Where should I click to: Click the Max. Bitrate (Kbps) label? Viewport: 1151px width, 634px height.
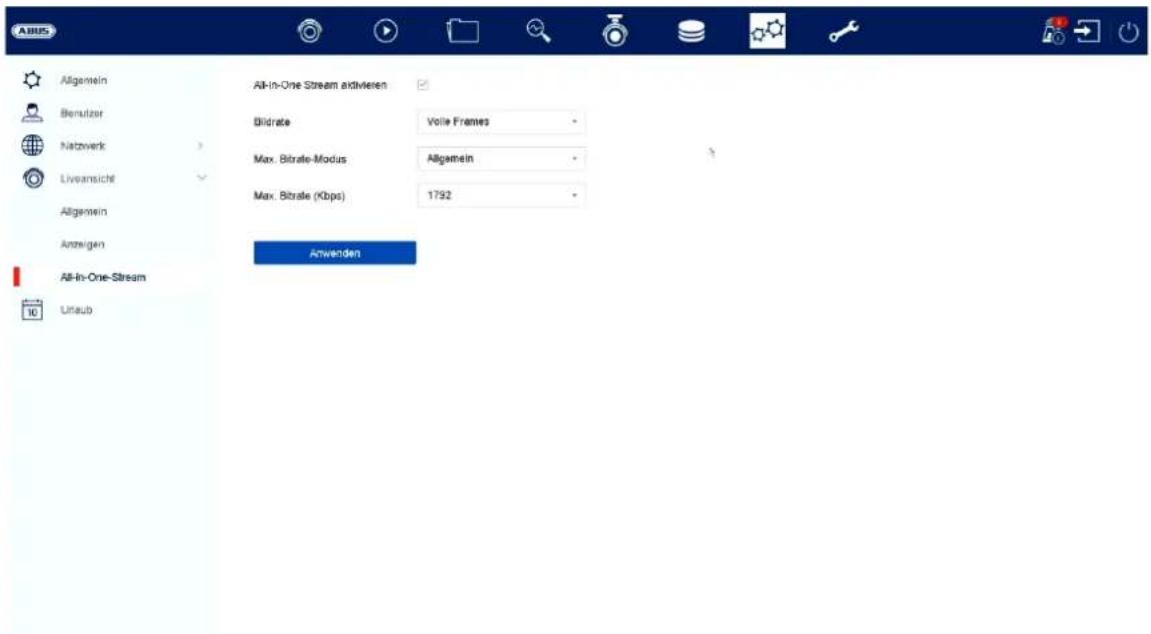tap(299, 195)
